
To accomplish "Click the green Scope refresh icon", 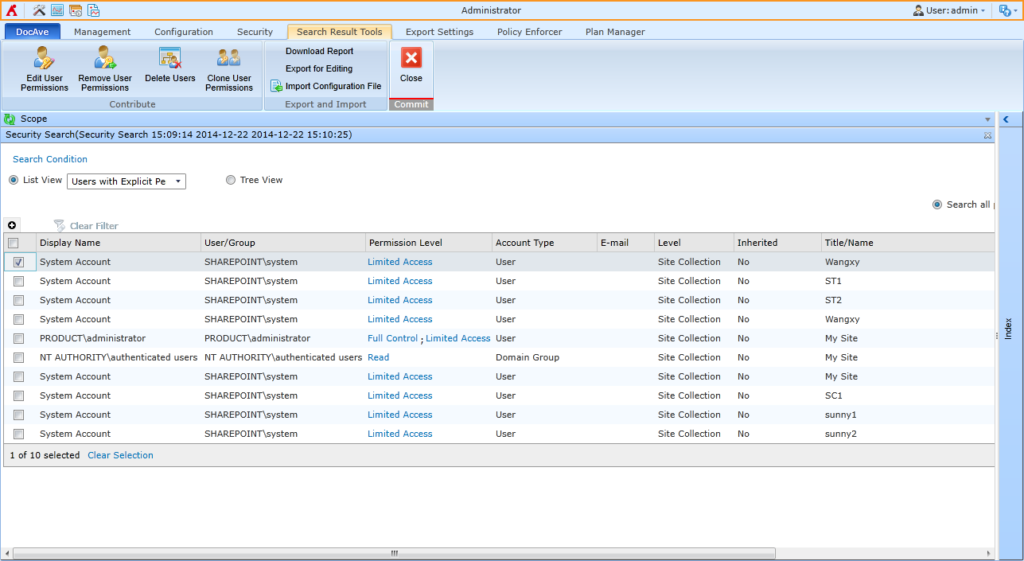I will coord(10,119).
